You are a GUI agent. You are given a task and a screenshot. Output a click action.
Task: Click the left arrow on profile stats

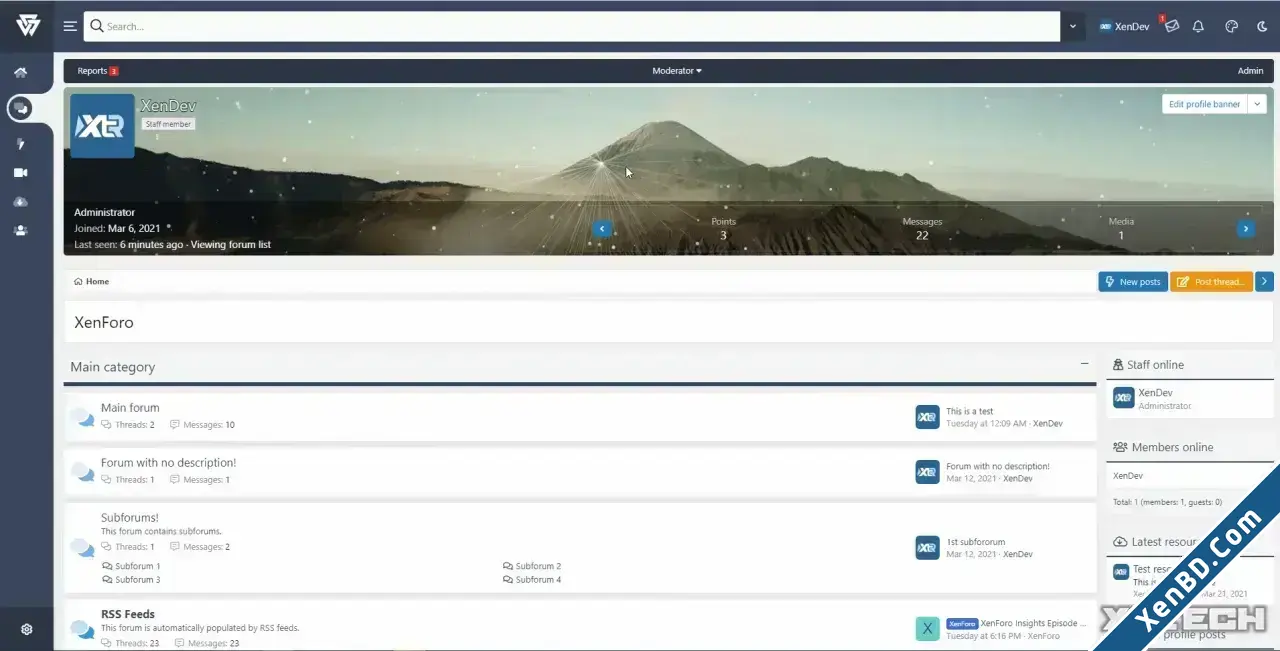[x=601, y=229]
